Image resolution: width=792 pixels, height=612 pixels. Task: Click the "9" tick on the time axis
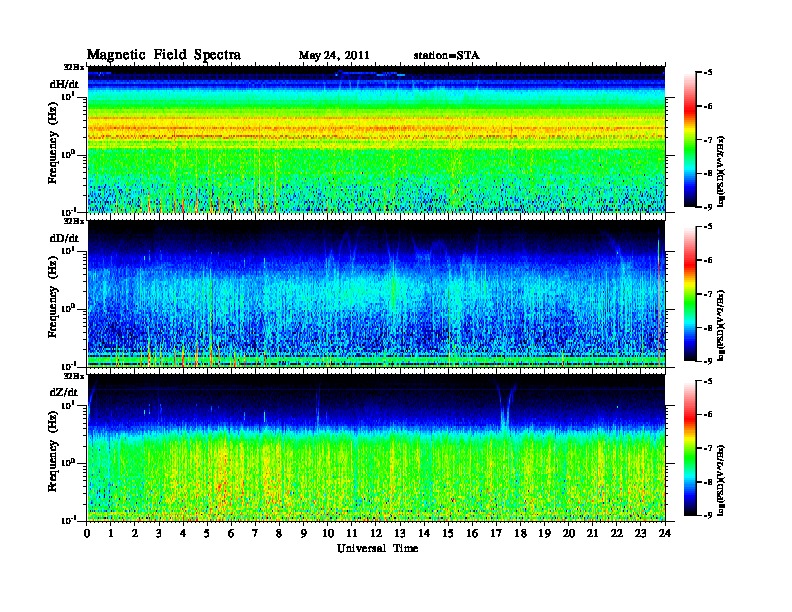(x=304, y=534)
